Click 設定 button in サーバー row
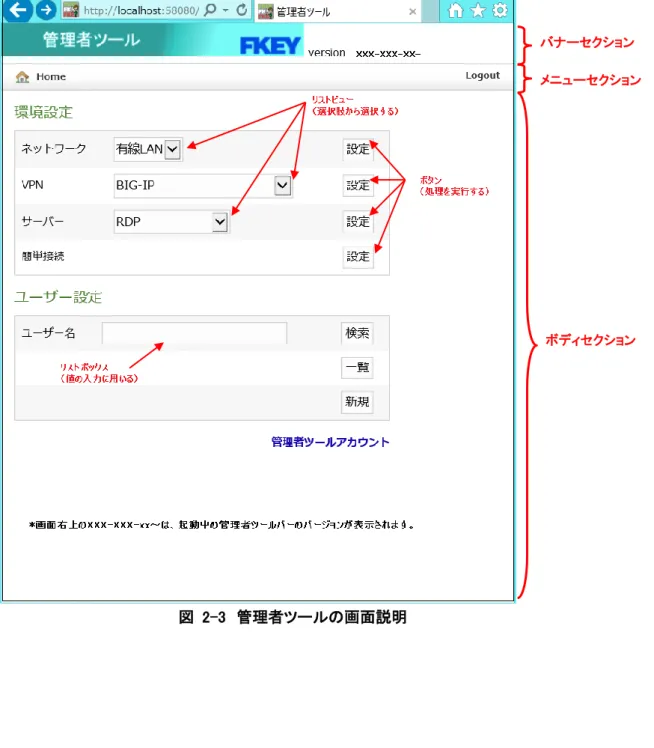 pos(358,222)
